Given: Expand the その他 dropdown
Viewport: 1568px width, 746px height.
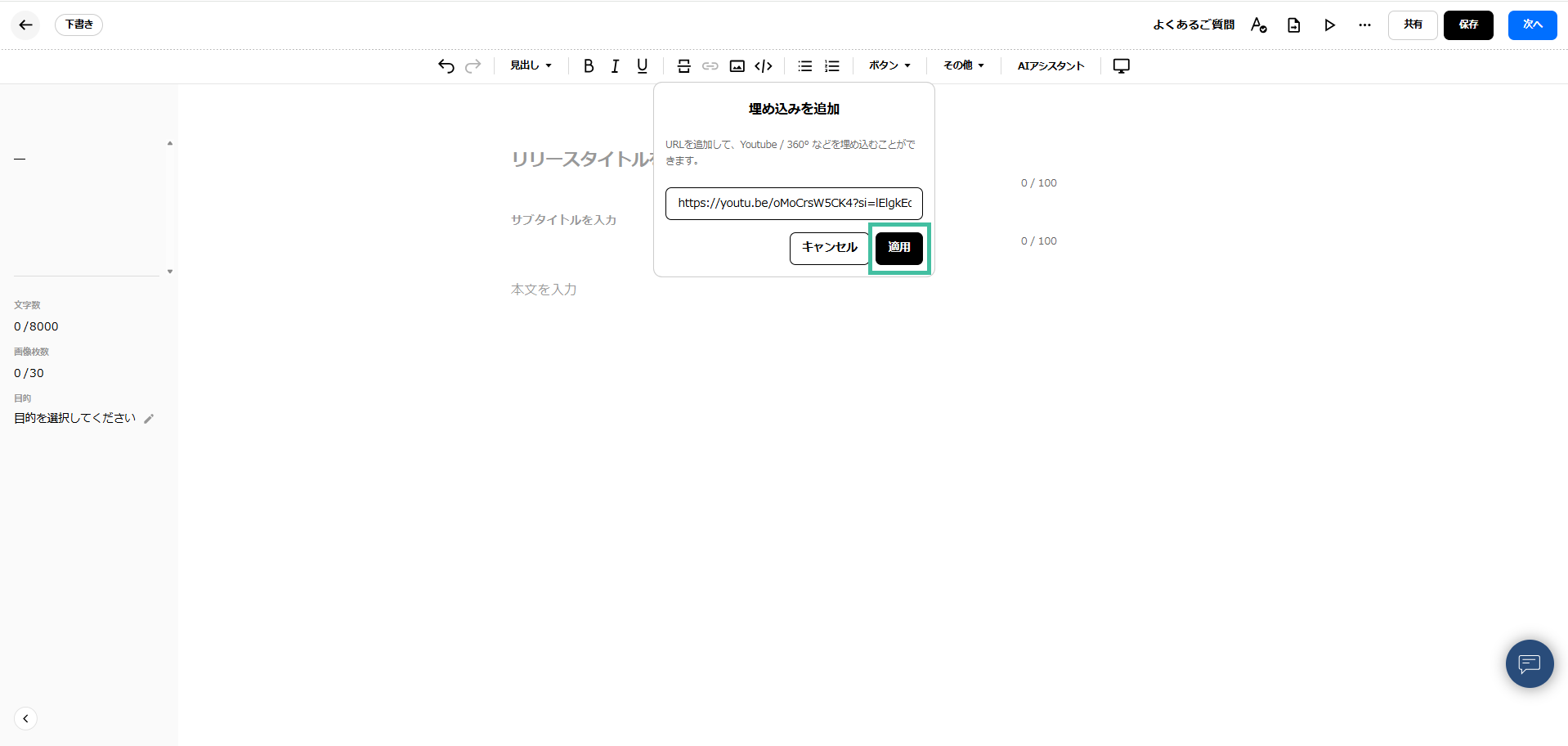Looking at the screenshot, I should pos(963,65).
